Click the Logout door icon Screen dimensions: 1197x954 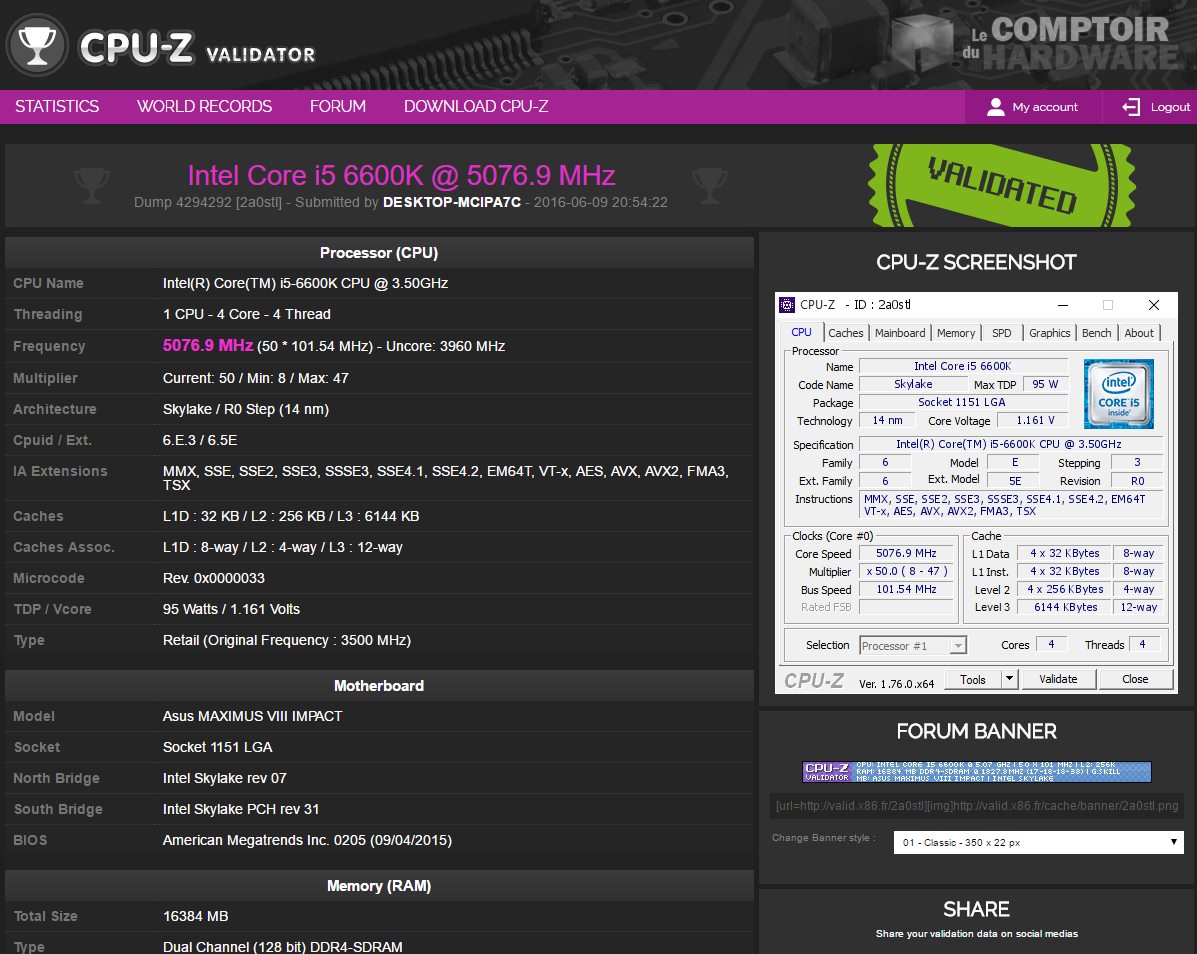(1131, 107)
